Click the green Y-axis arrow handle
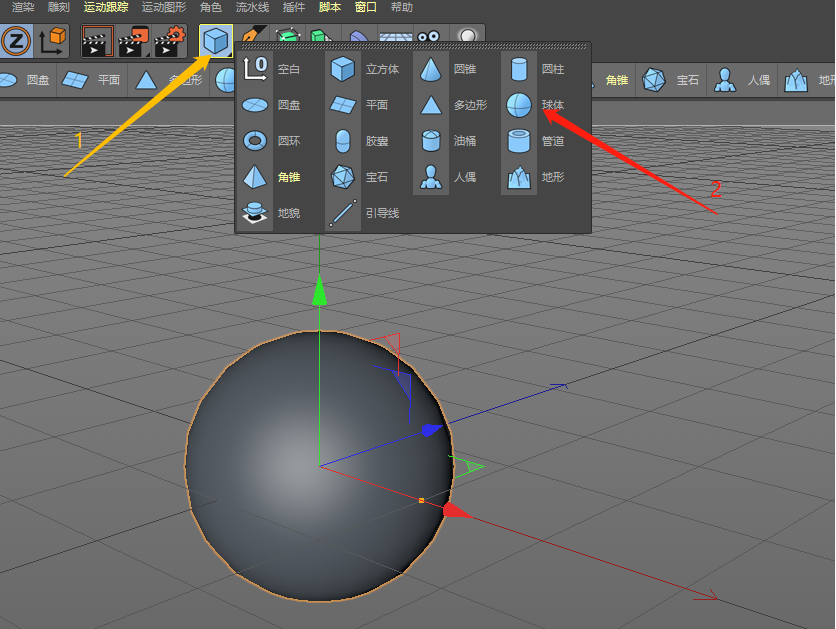 click(x=319, y=291)
